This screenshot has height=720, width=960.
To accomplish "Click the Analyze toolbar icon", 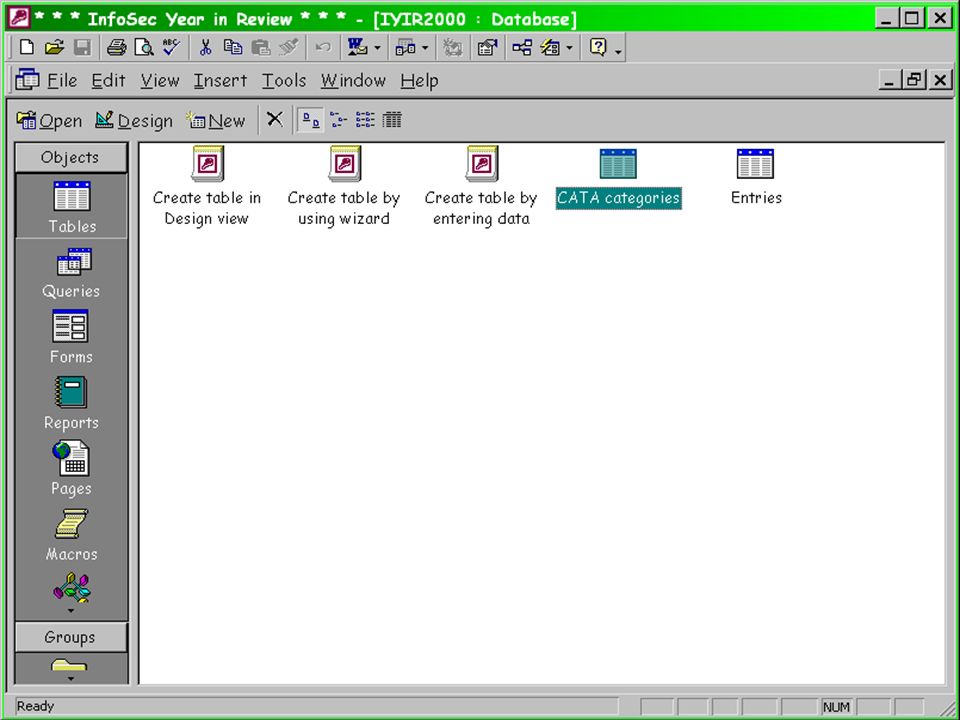I will [405, 47].
